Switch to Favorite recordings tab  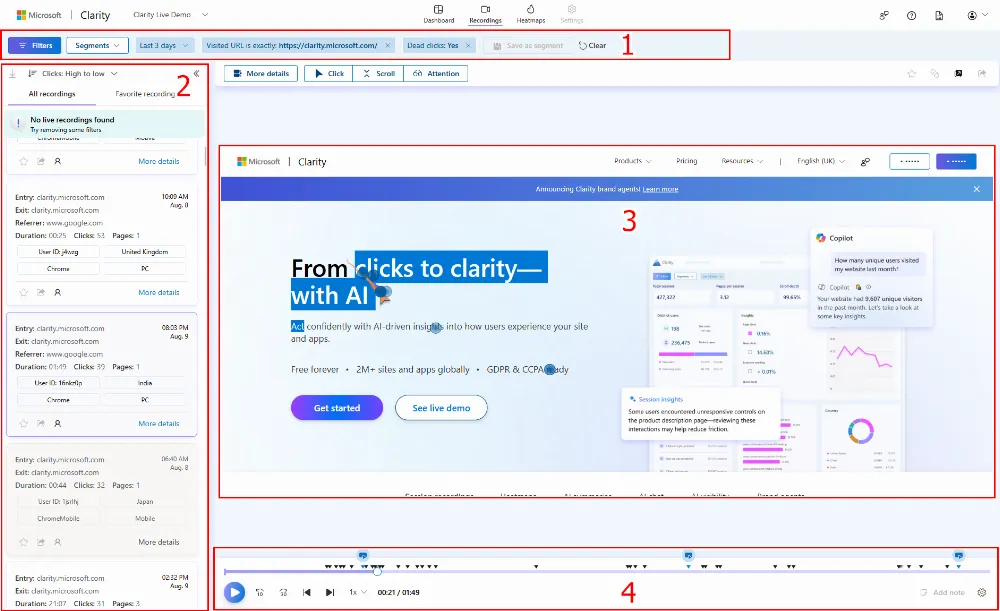point(145,94)
